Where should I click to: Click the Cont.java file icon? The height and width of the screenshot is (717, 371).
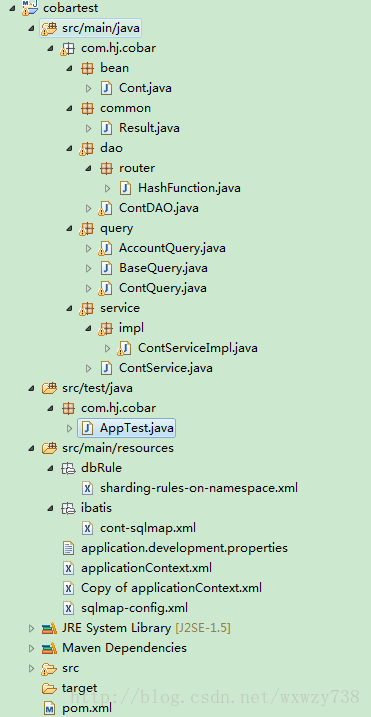(106, 88)
